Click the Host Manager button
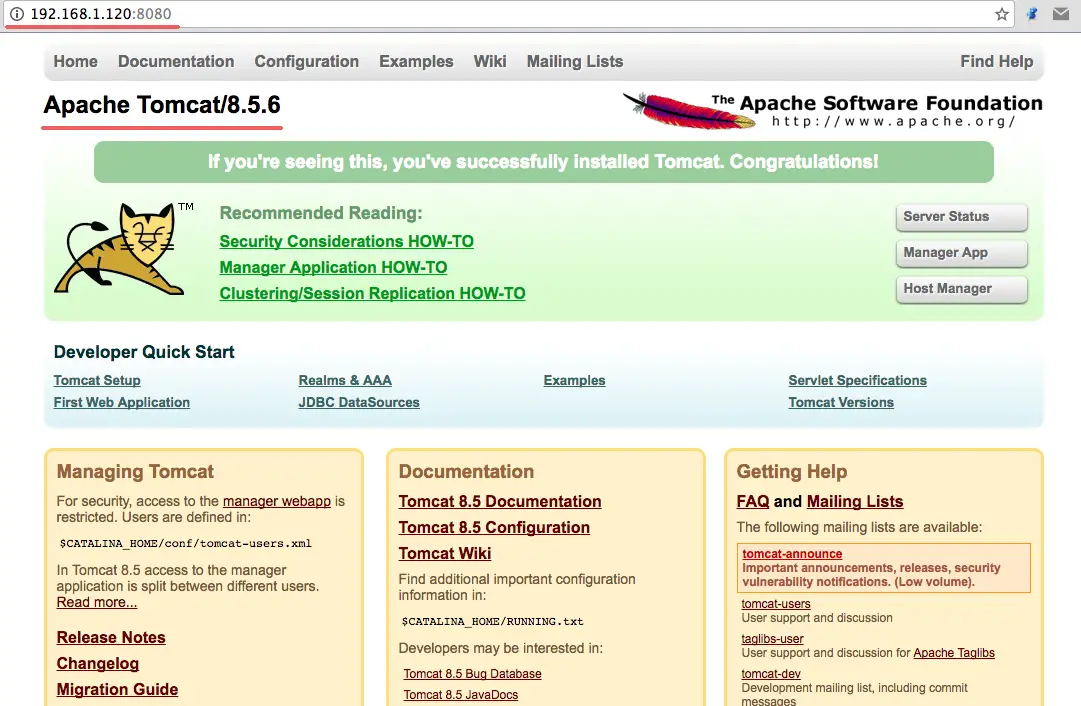Viewport: 1081px width, 706px height. pos(962,289)
